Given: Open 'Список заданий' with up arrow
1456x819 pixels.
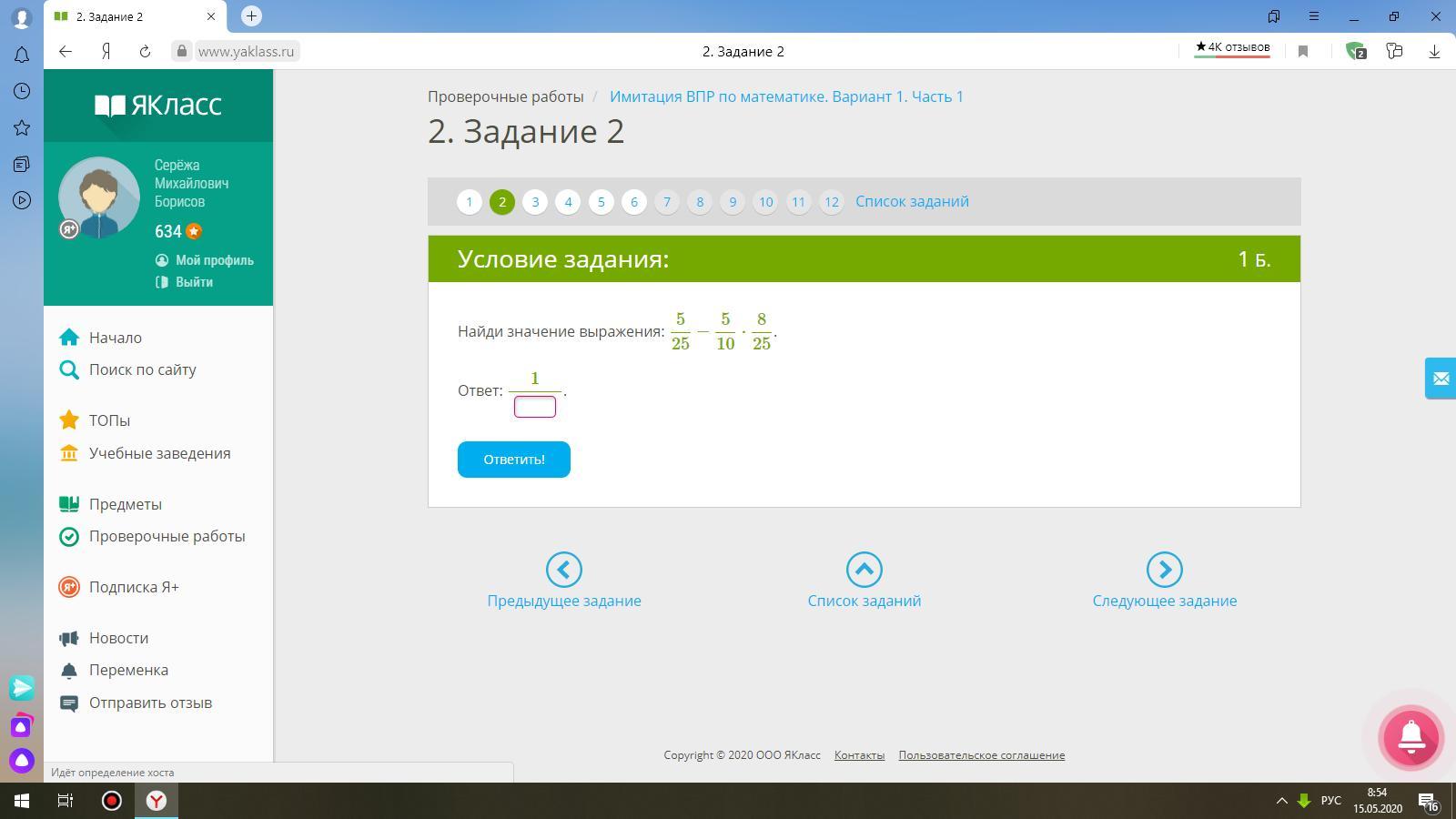Looking at the screenshot, I should (x=864, y=581).
